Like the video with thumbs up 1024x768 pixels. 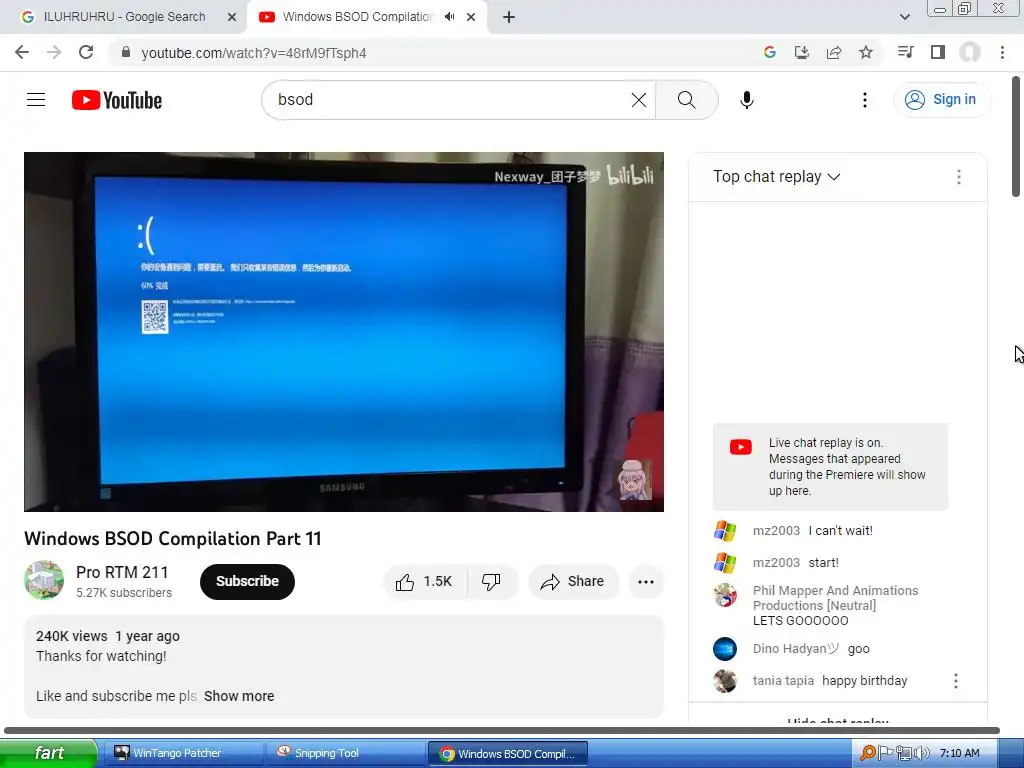pyautogui.click(x=424, y=581)
